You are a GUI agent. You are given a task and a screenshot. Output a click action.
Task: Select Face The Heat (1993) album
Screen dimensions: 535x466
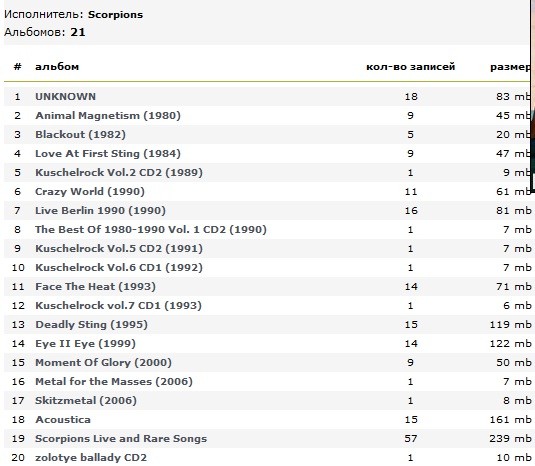point(95,287)
